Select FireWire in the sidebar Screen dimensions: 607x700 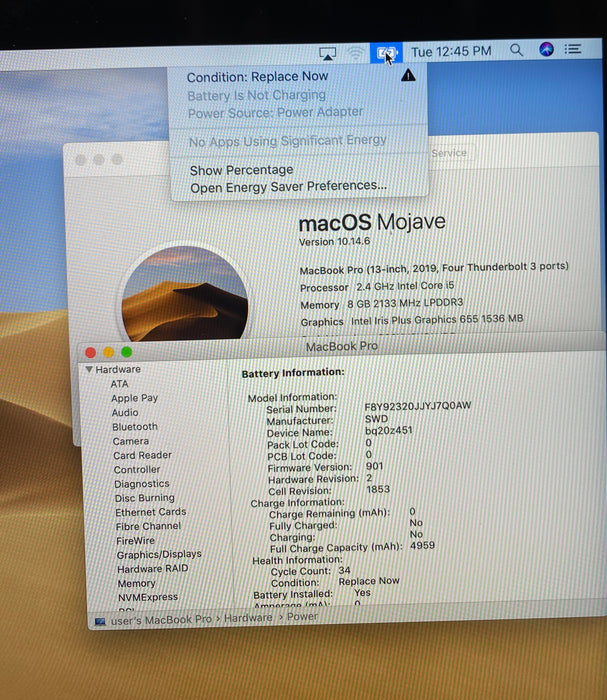135,541
